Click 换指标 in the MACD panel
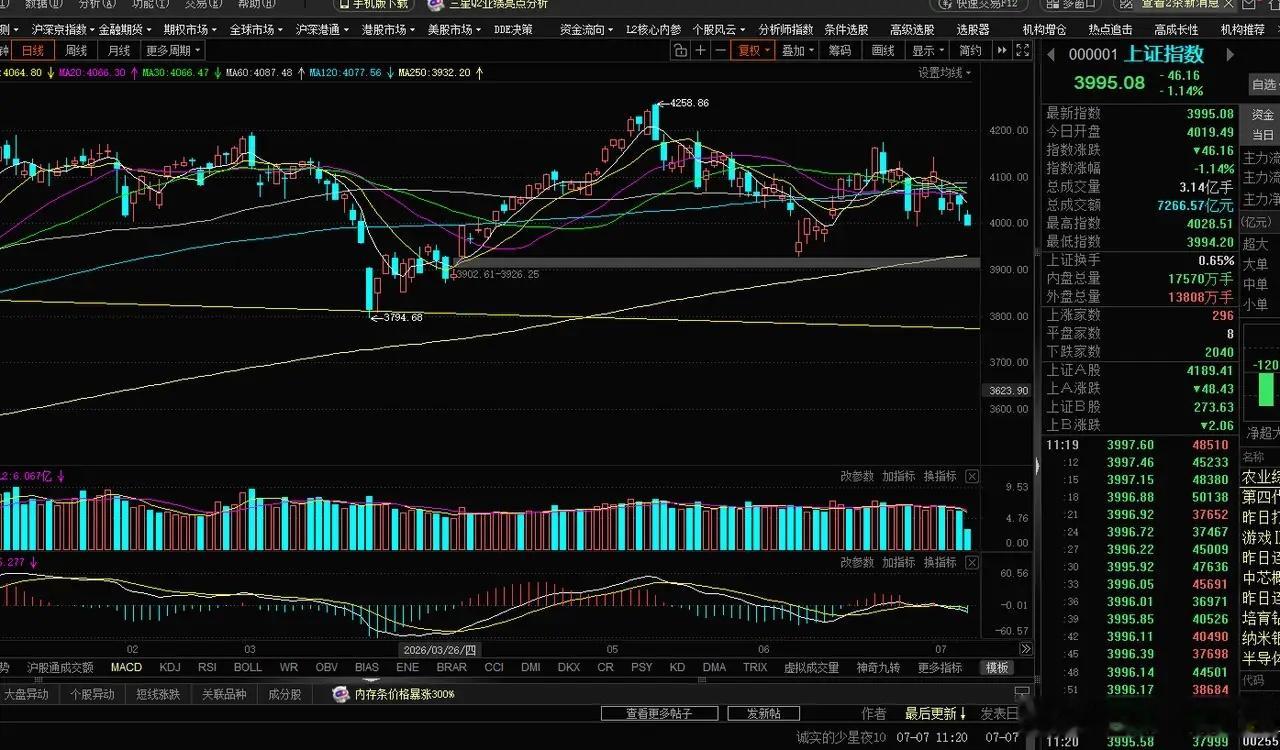 (940, 563)
